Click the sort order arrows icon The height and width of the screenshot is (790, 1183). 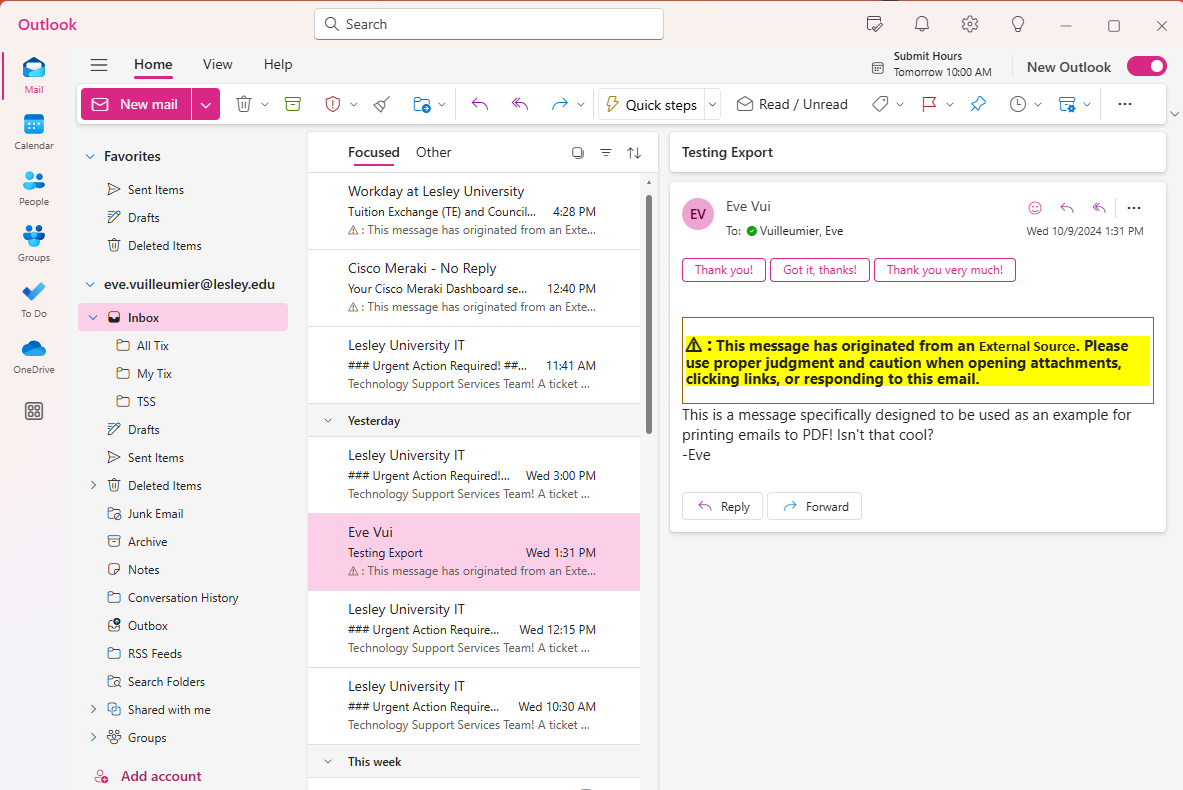pyautogui.click(x=634, y=153)
